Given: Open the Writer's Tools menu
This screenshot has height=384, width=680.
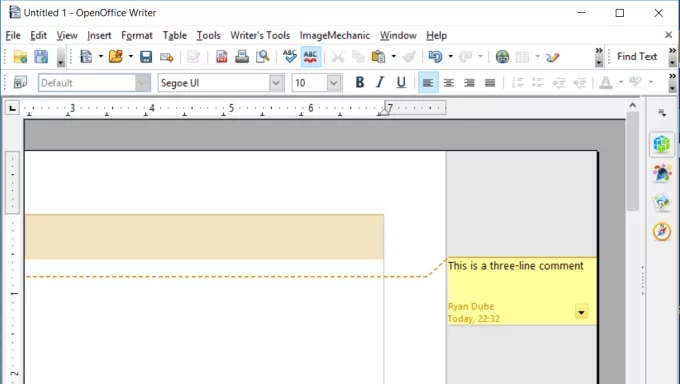Looking at the screenshot, I should tap(260, 36).
